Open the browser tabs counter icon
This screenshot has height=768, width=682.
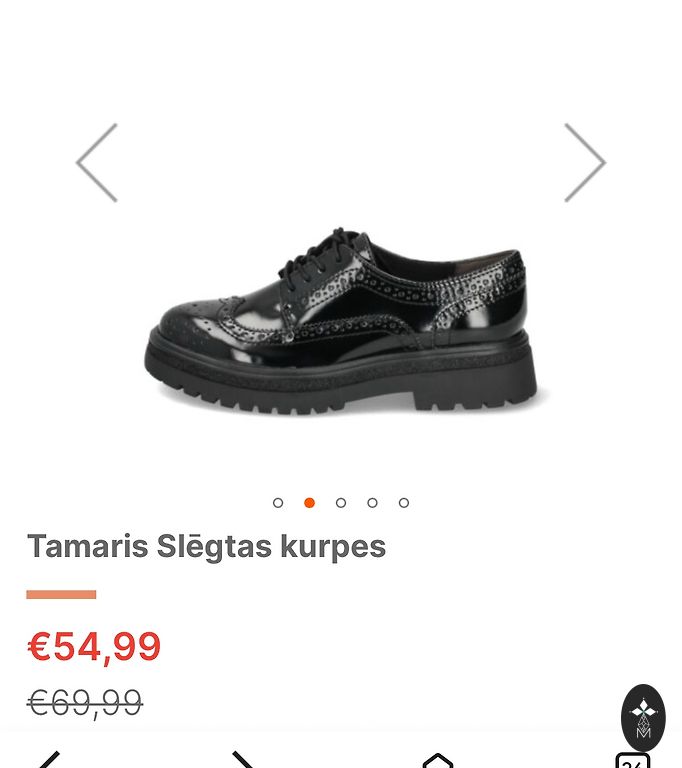point(633,761)
